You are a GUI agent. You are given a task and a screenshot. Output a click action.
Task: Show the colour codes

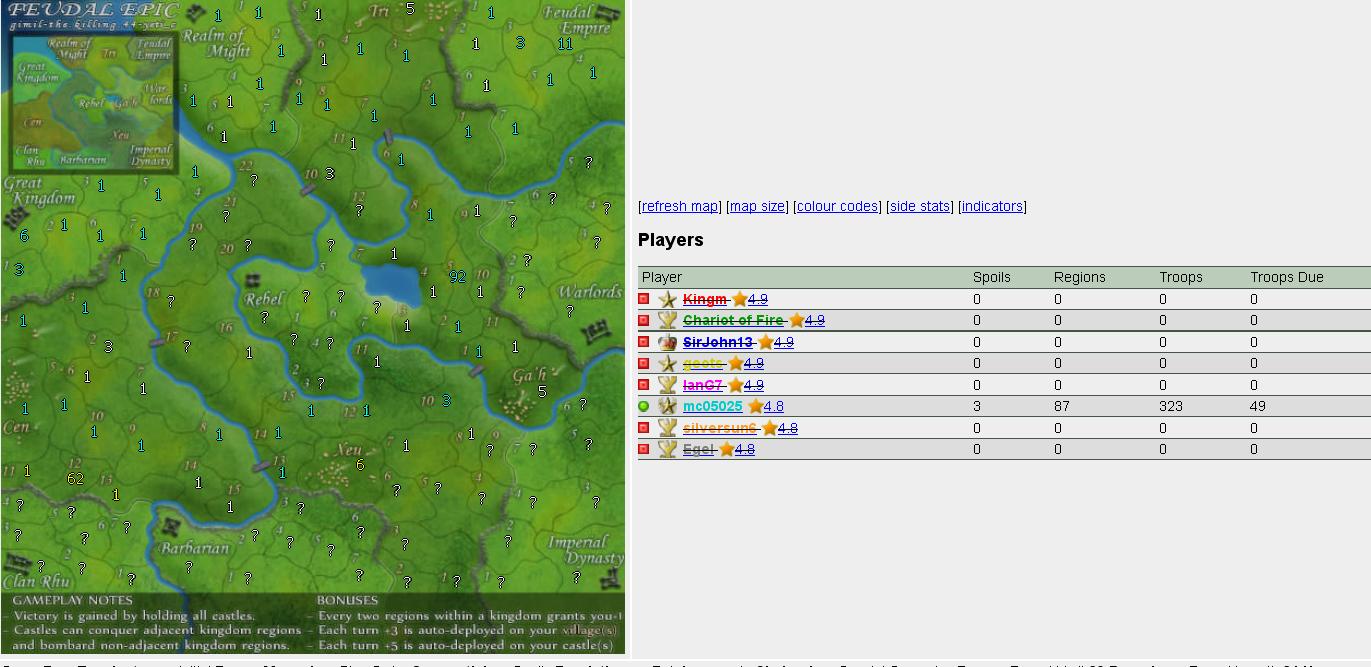pyautogui.click(x=837, y=206)
